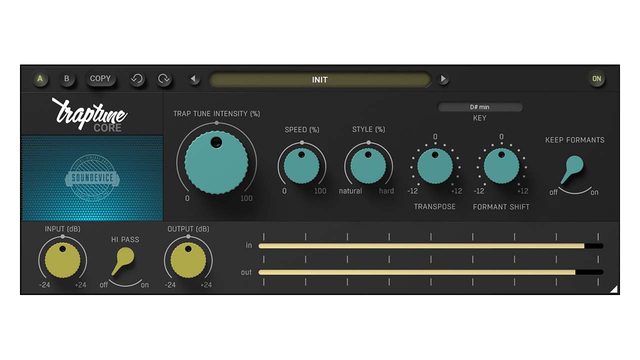
Task: Click the In level meter
Action: (431, 246)
